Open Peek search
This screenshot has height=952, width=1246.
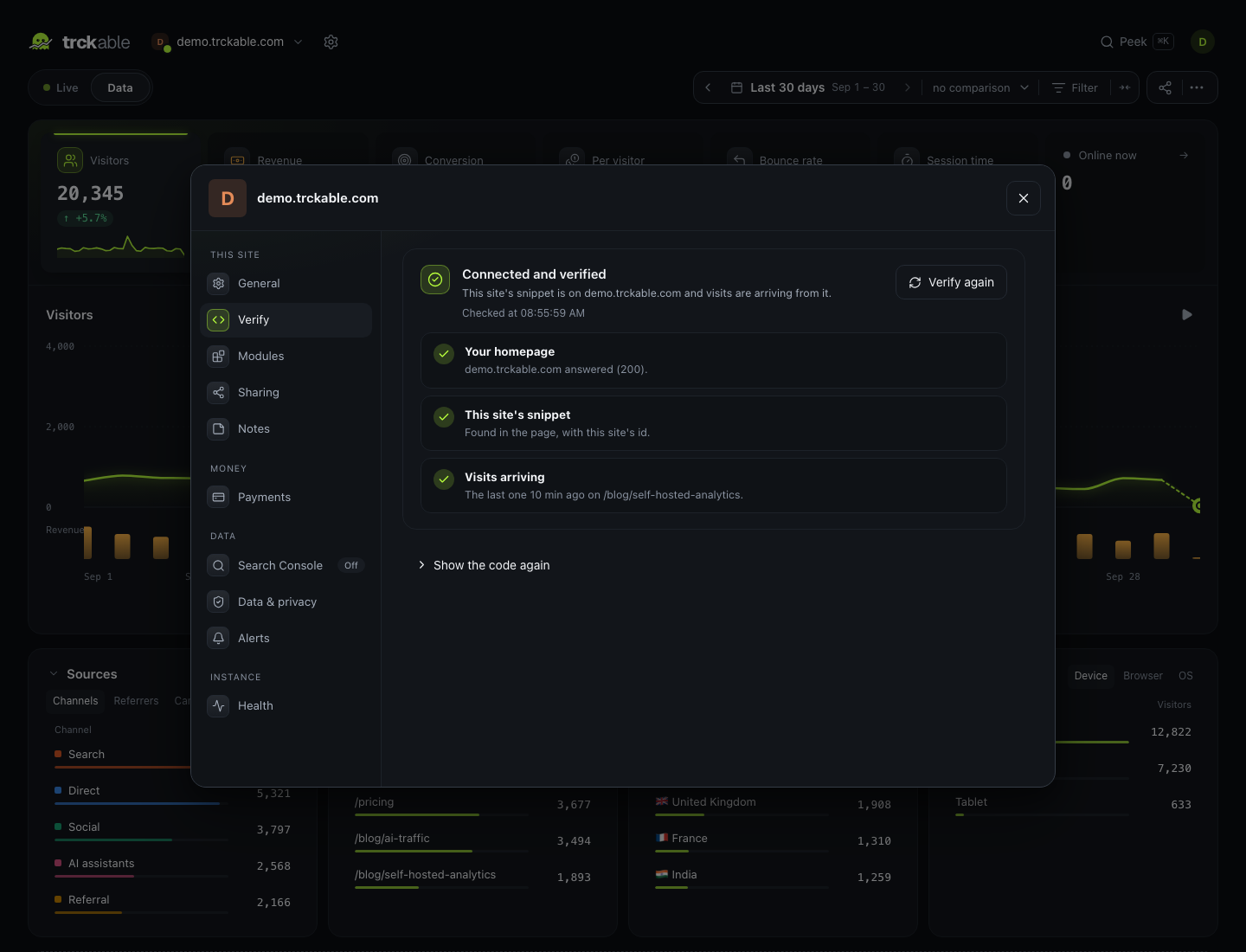pyautogui.click(x=1136, y=42)
